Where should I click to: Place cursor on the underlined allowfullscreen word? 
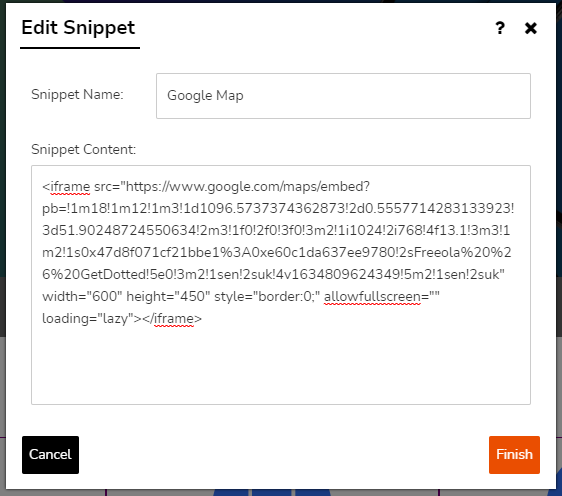pos(372,297)
